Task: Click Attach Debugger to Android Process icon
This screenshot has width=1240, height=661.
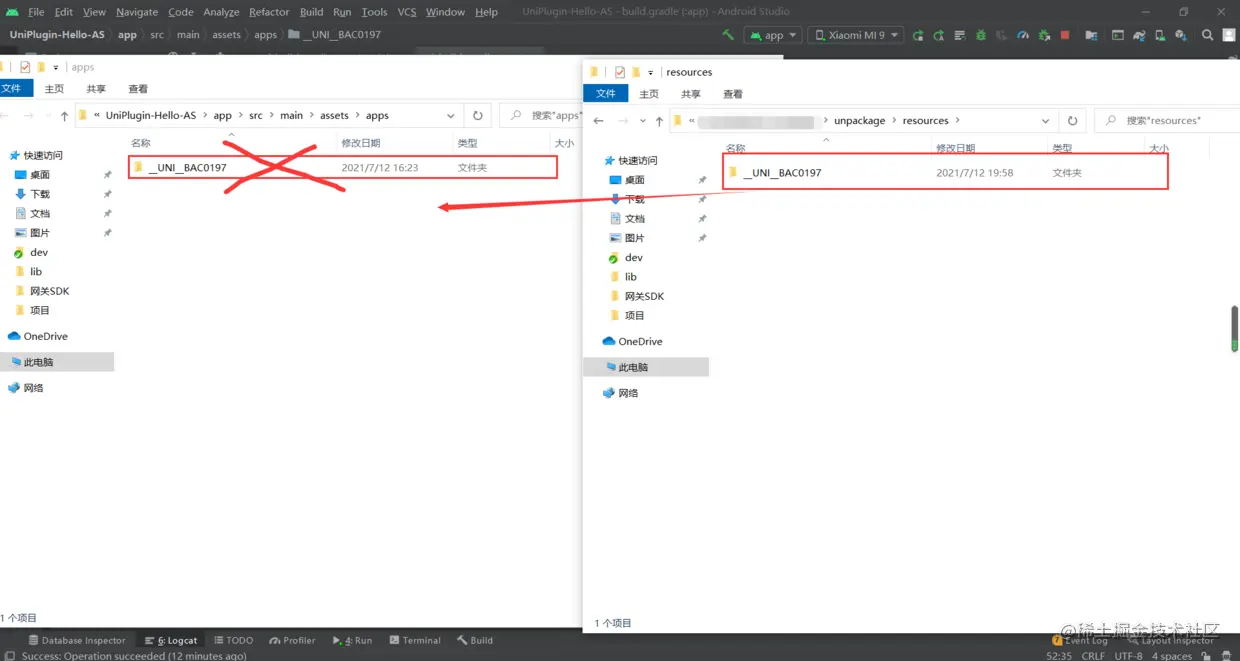Action: (1044, 35)
